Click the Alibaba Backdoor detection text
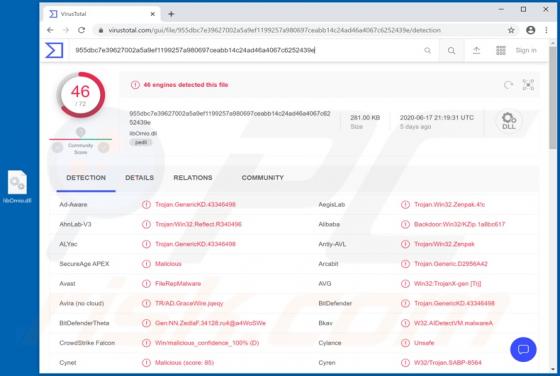Image resolution: width=560 pixels, height=376 pixels. tap(459, 224)
